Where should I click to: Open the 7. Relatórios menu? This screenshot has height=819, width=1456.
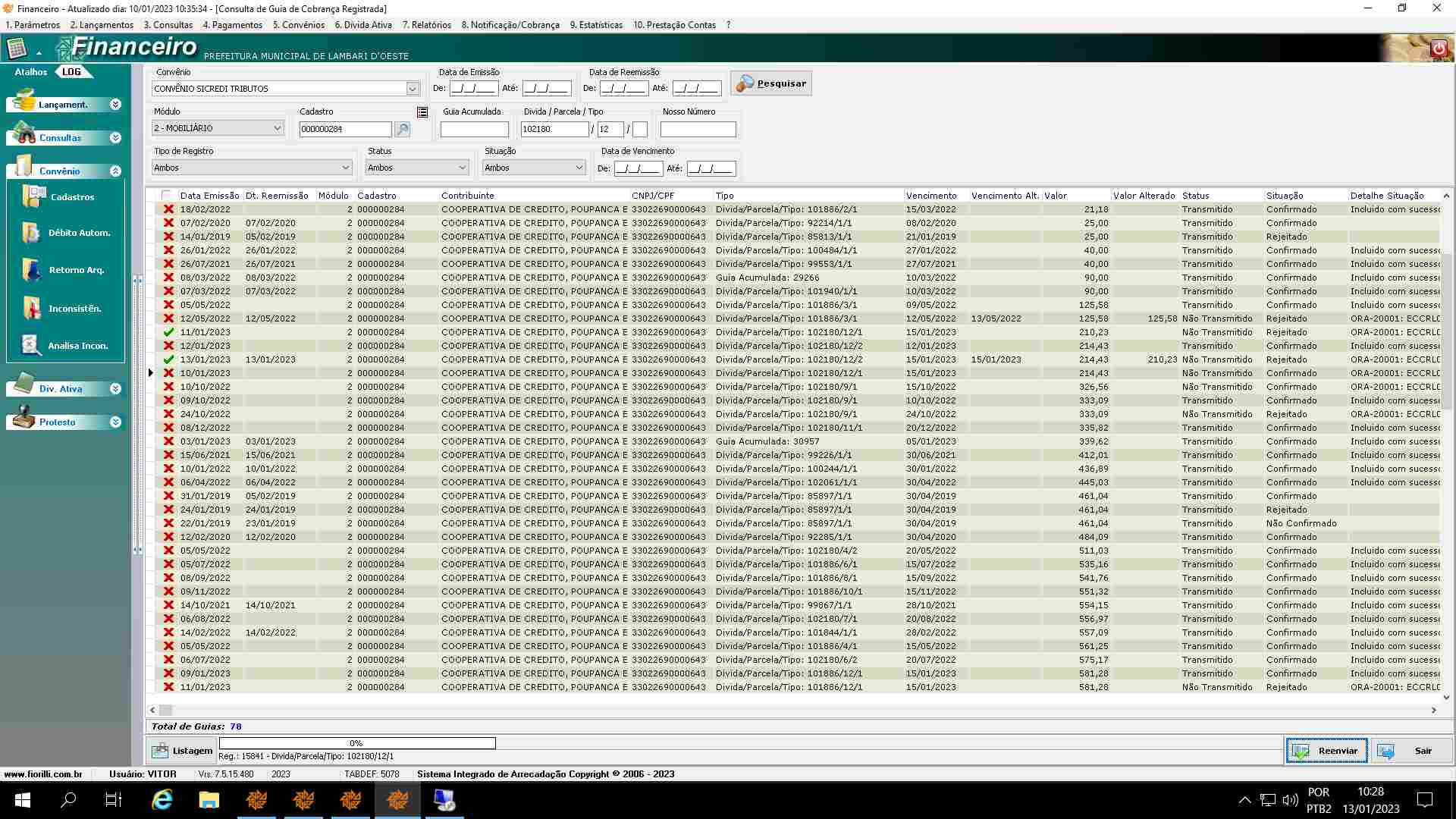(426, 25)
